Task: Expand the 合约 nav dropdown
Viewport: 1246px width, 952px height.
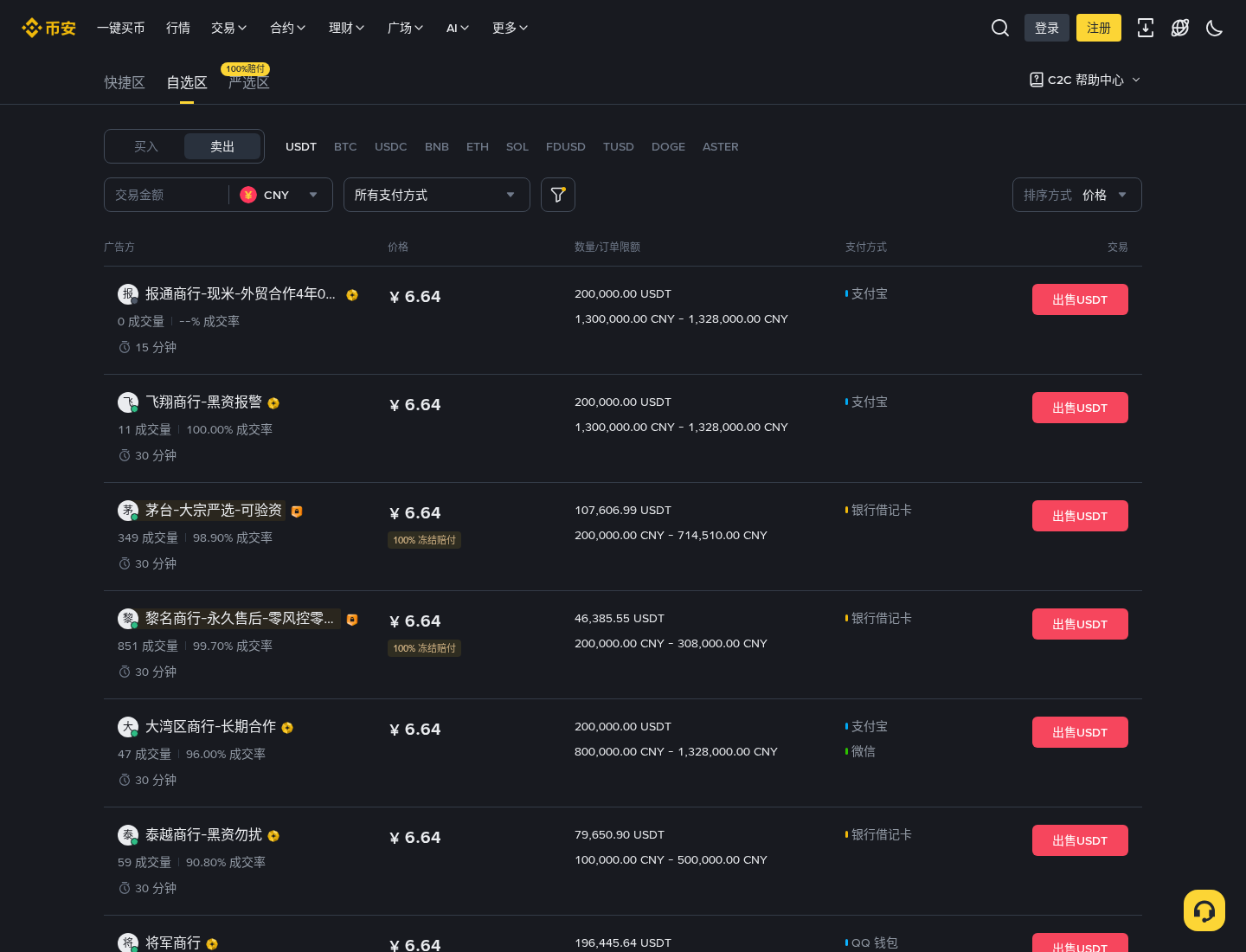Action: point(288,28)
